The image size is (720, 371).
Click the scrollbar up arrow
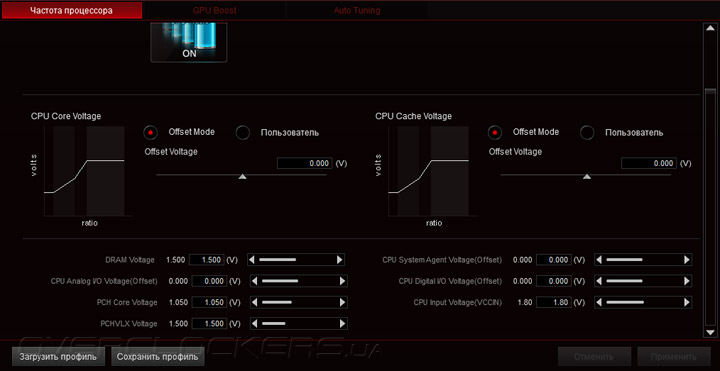tap(710, 28)
